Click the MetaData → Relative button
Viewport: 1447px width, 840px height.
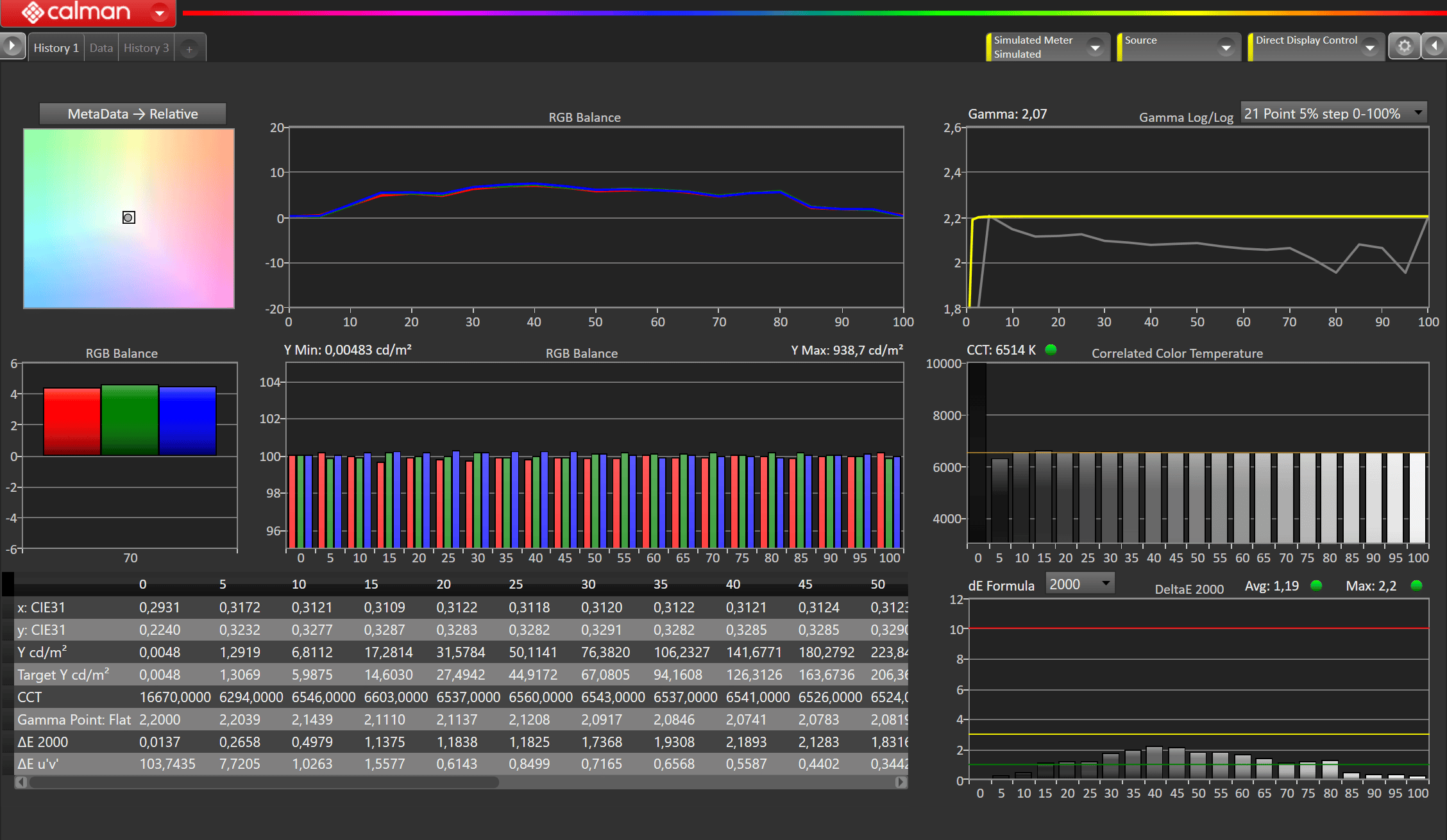tap(133, 113)
